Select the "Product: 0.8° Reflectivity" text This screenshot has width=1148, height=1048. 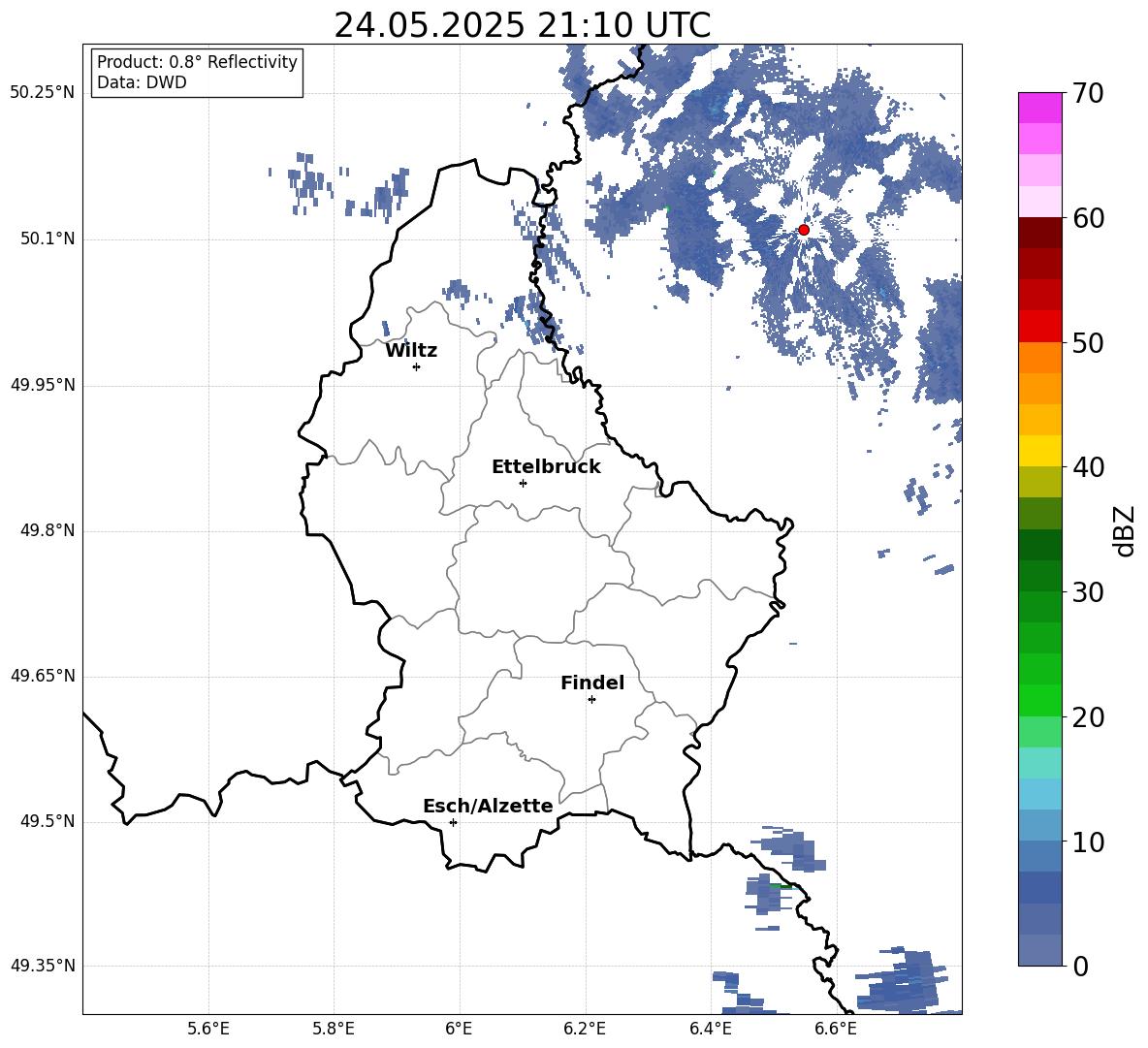197,61
